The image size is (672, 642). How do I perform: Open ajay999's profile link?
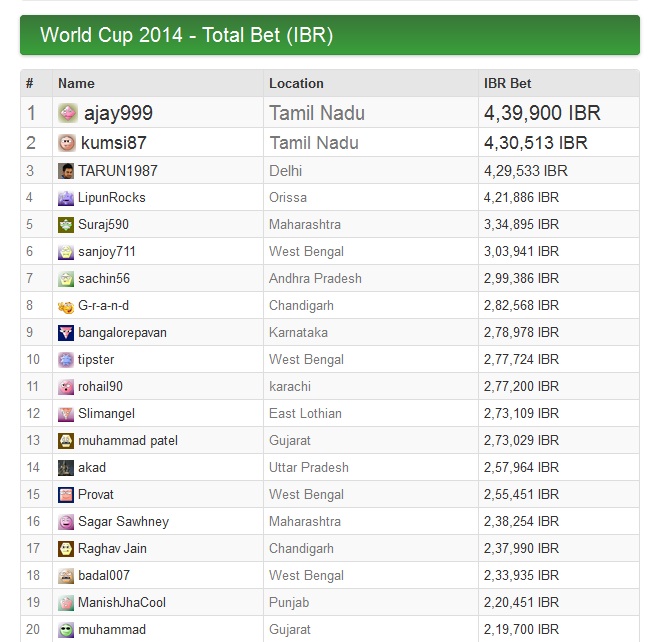pos(118,113)
